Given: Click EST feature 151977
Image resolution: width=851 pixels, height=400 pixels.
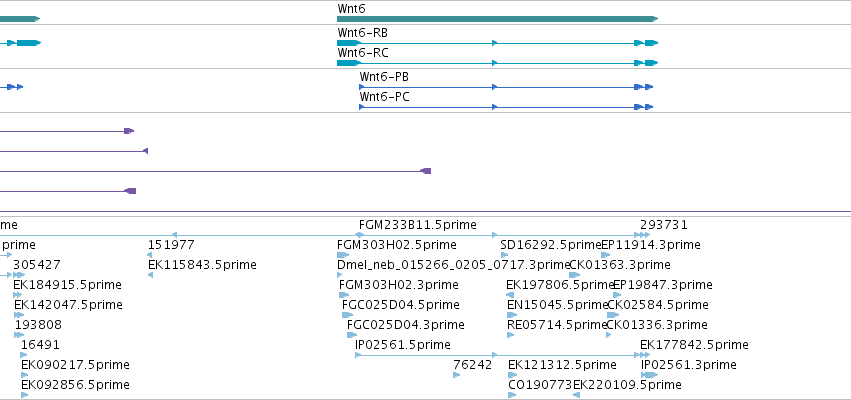Looking at the screenshot, I should pos(150,255).
